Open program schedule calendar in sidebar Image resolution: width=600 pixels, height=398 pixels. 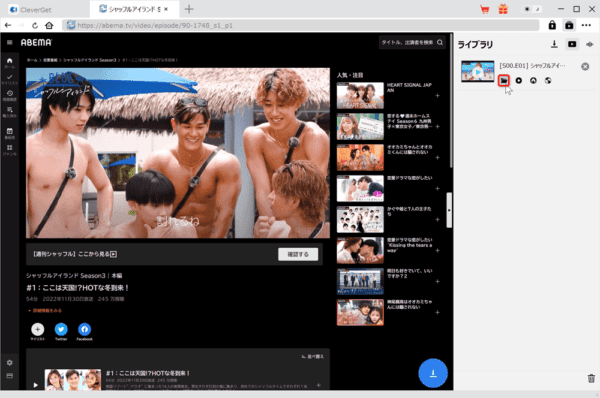tap(10, 133)
